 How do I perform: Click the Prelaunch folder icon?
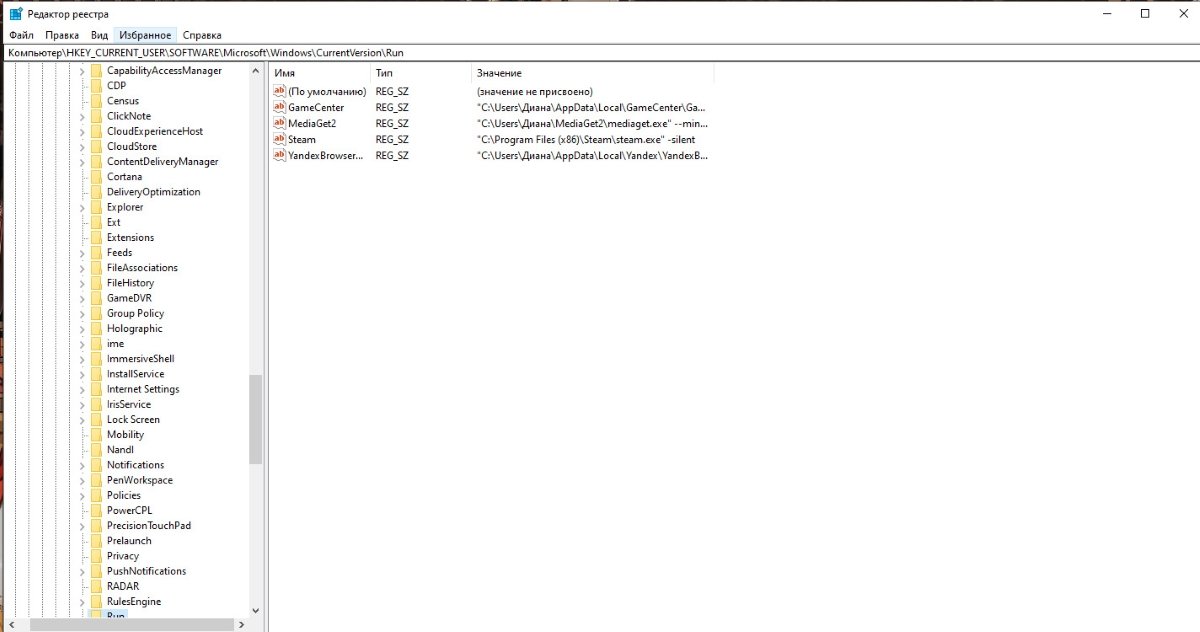[x=96, y=541]
